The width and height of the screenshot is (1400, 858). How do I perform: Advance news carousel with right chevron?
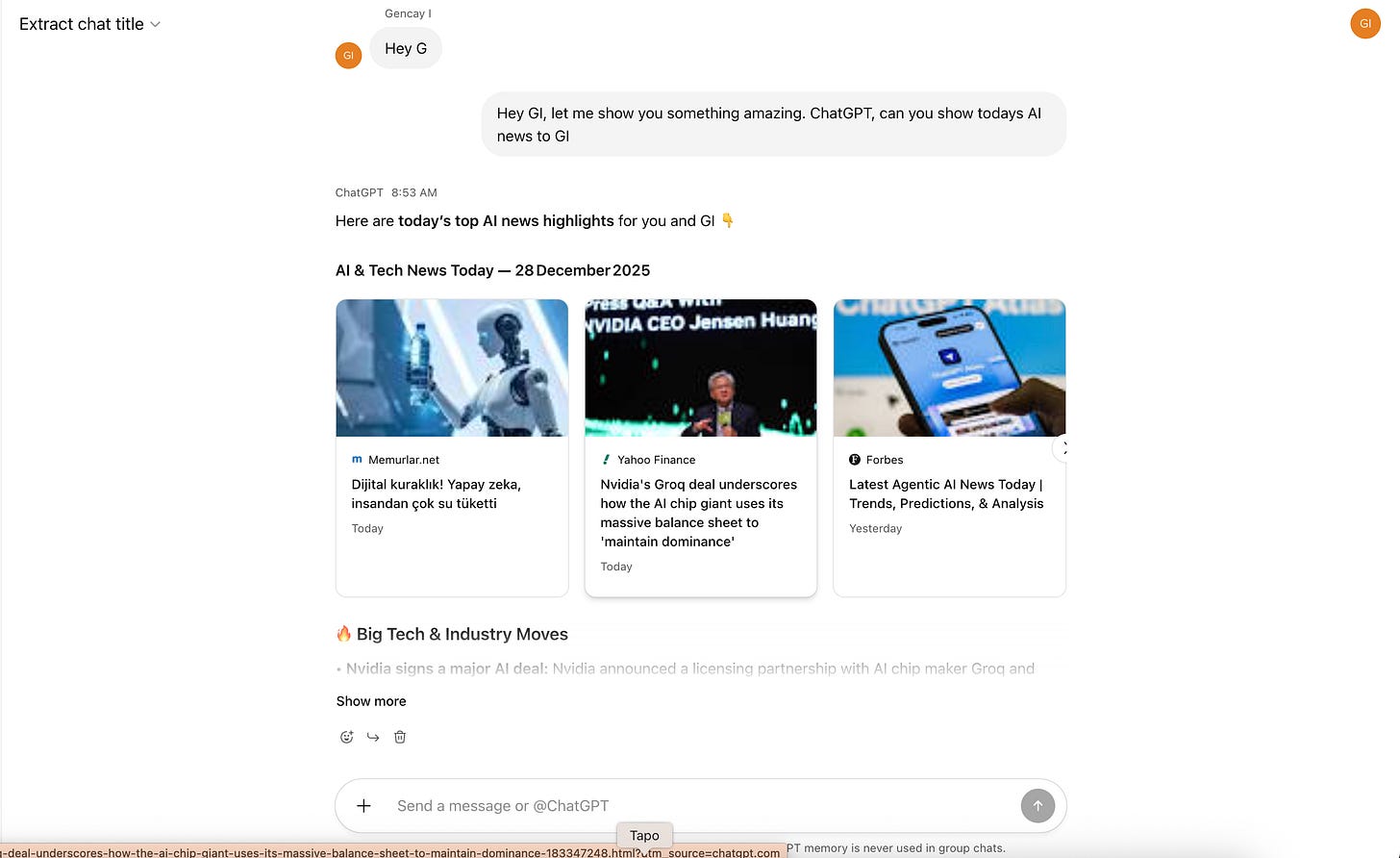click(x=1062, y=448)
